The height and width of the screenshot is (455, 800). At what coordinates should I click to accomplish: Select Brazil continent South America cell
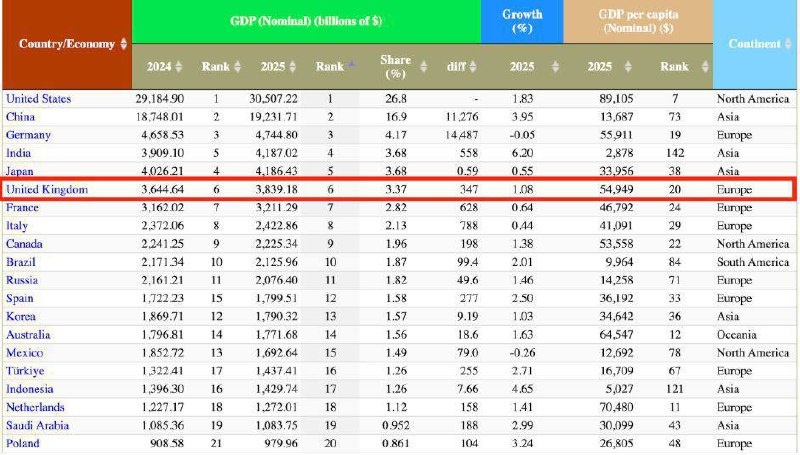coord(753,262)
